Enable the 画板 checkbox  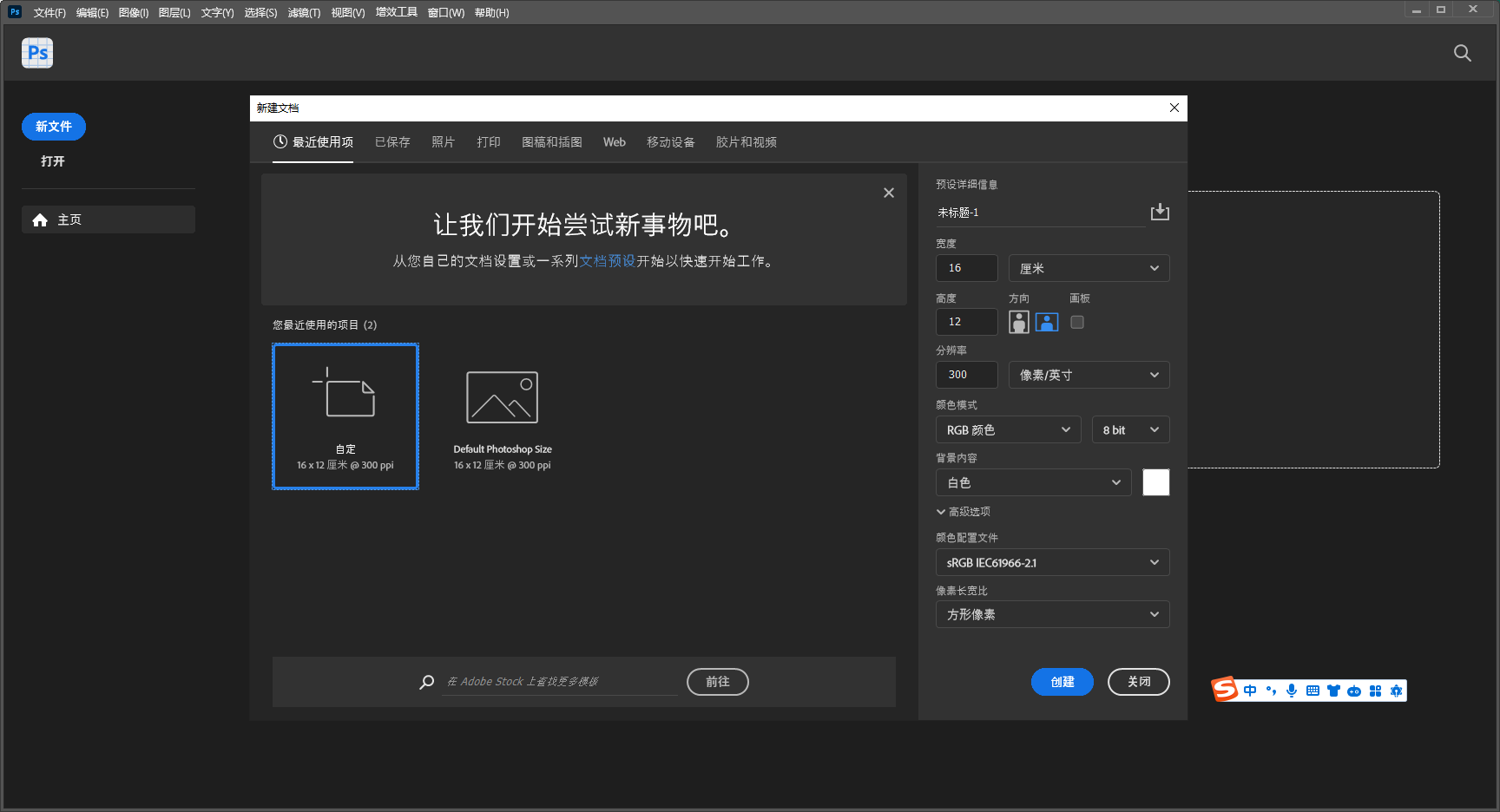[1076, 322]
